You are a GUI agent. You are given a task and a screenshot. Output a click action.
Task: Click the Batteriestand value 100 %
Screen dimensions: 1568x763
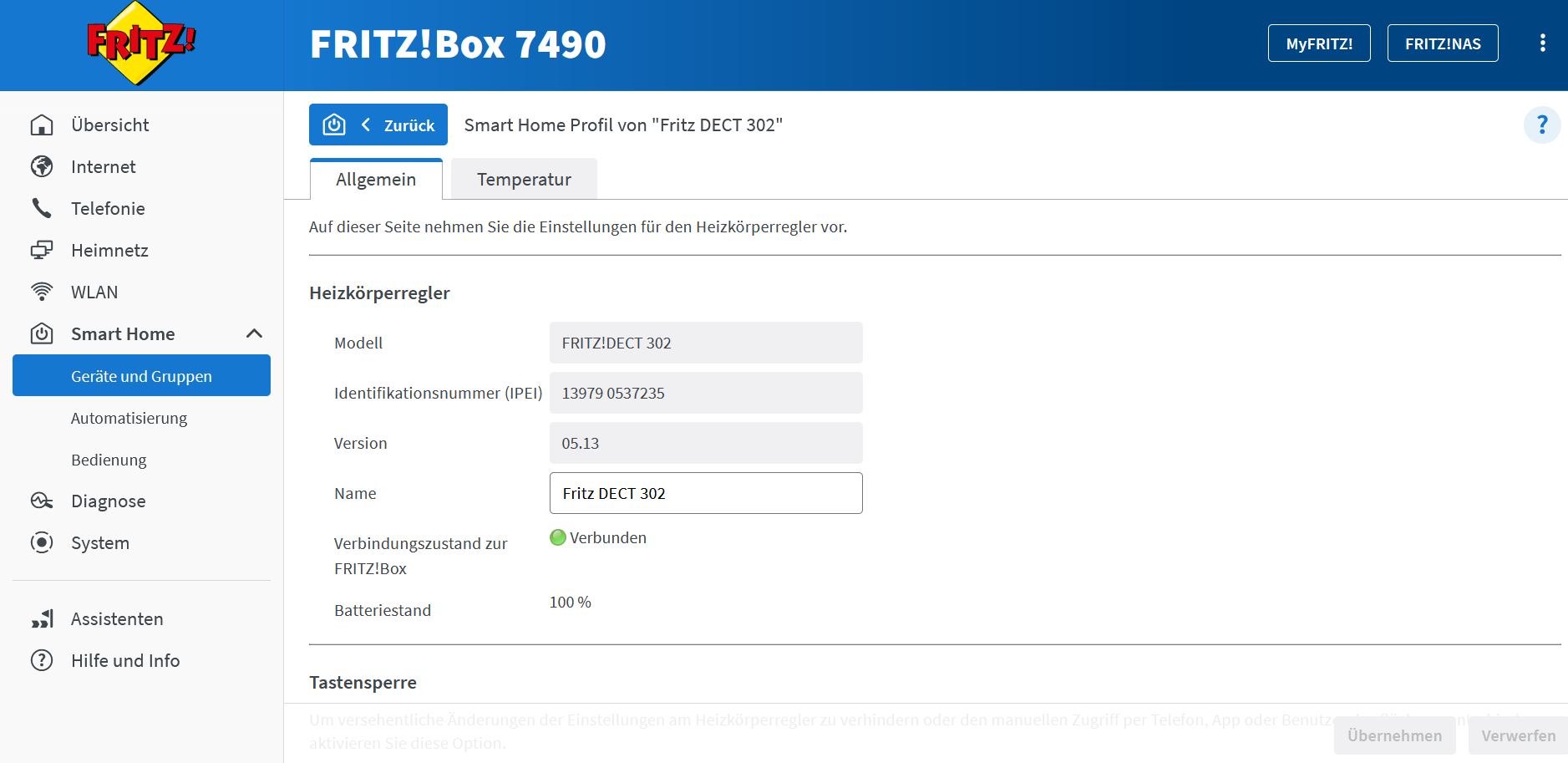pyautogui.click(x=571, y=602)
